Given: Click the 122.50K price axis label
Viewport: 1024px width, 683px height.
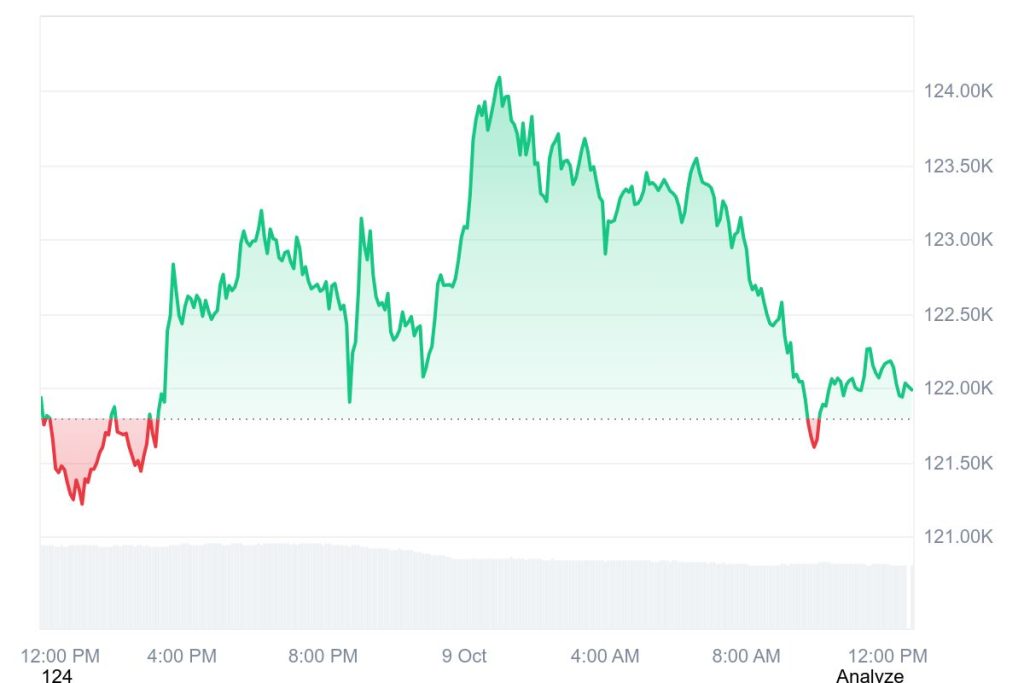Looking at the screenshot, I should coord(957,315).
